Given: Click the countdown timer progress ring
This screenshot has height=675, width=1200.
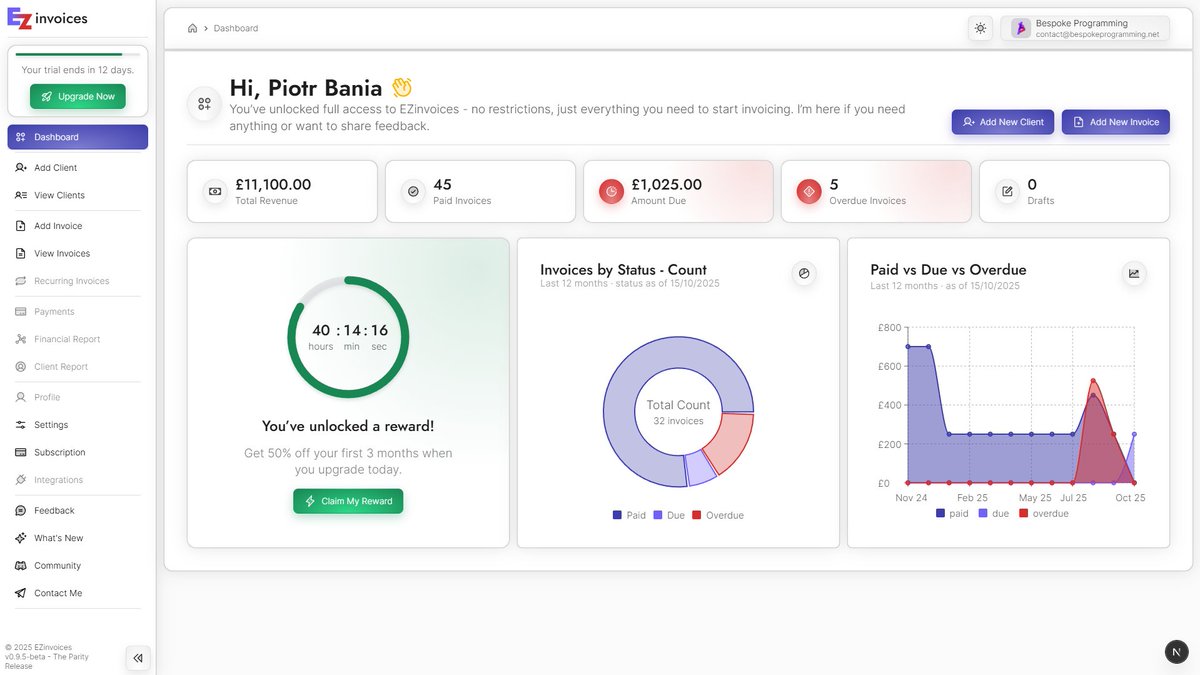Looking at the screenshot, I should [x=348, y=338].
